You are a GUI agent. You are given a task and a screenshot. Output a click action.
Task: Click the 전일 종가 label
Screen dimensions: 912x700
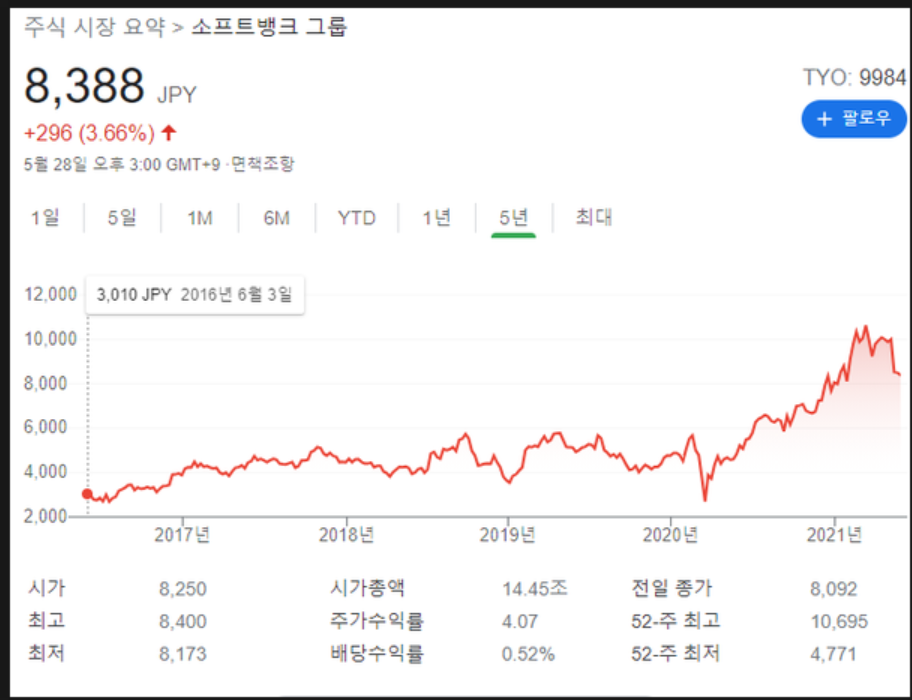(x=672, y=588)
